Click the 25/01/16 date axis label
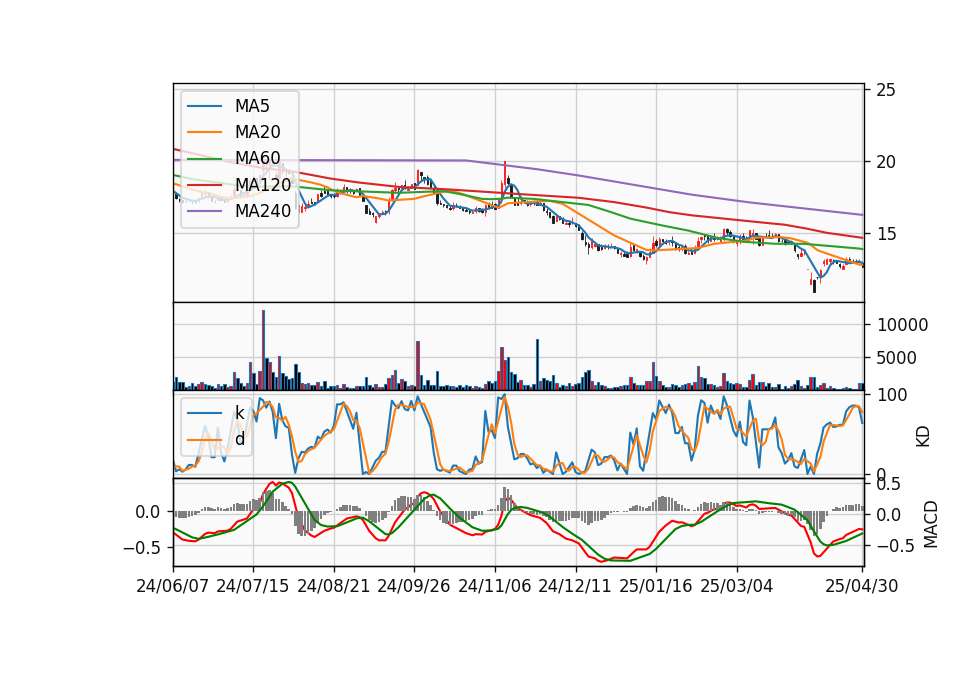The image size is (960, 690). click(655, 586)
